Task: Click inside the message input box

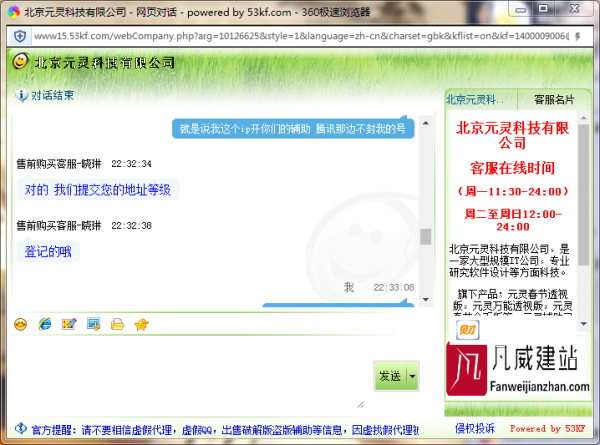Action: point(191,375)
